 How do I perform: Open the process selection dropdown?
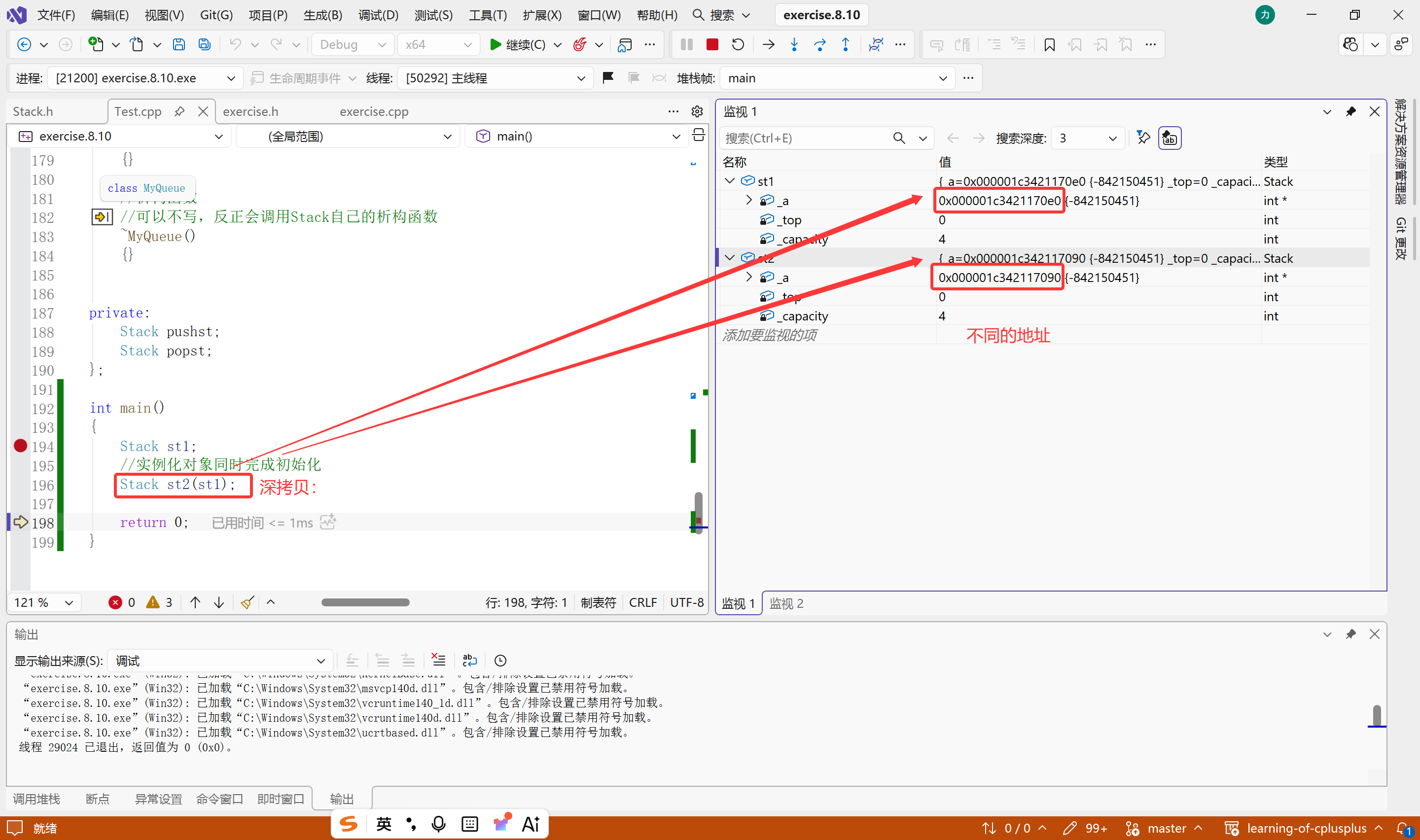145,77
